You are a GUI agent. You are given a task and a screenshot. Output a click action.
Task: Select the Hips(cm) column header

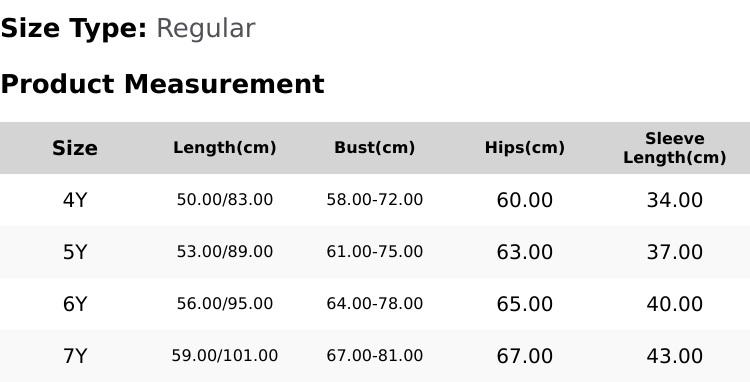[525, 148]
